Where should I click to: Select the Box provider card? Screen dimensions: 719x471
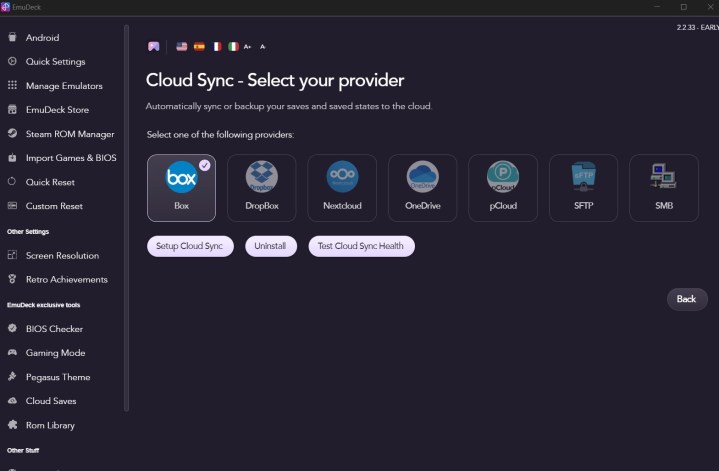pyautogui.click(x=182, y=188)
